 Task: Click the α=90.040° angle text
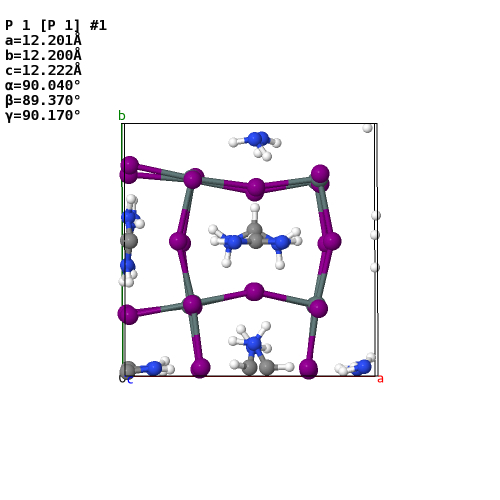tap(43, 85)
